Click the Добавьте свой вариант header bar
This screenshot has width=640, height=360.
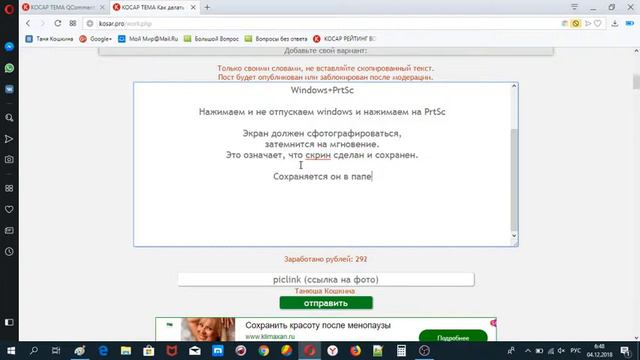click(x=326, y=51)
